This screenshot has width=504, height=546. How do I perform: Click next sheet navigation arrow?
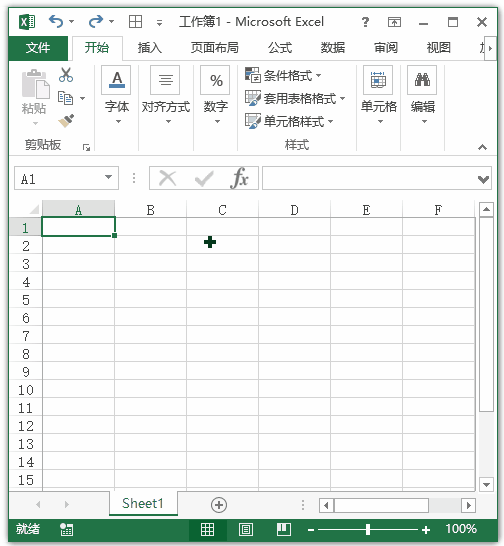click(67, 504)
